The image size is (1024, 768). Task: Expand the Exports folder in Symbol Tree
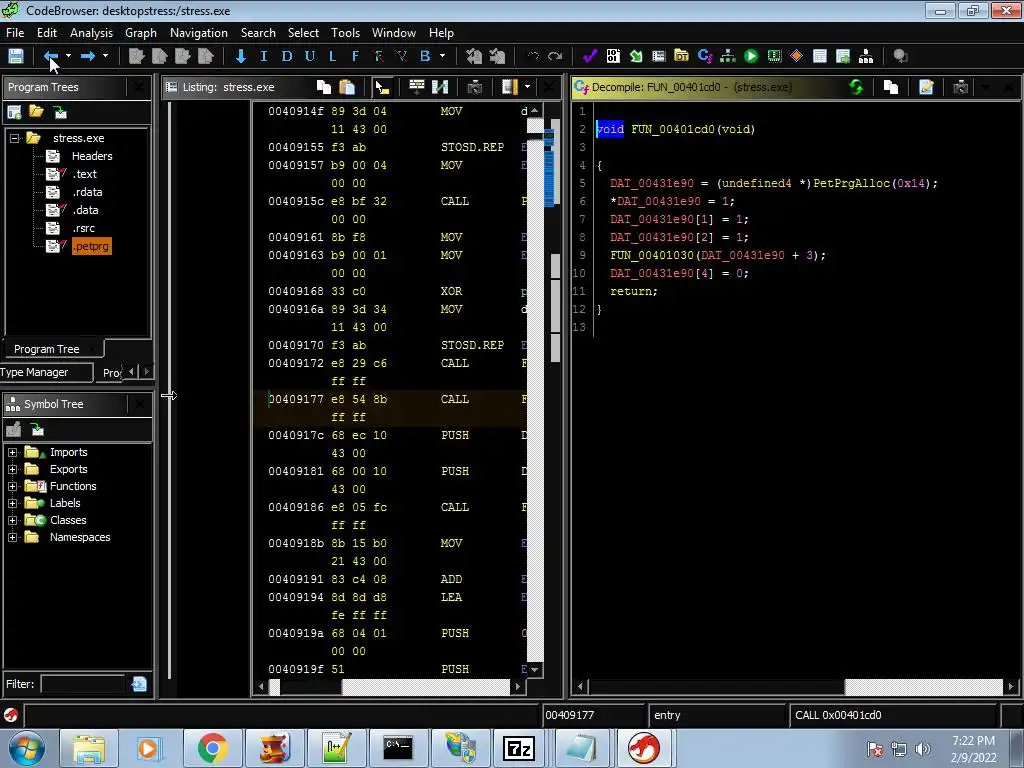click(12, 469)
